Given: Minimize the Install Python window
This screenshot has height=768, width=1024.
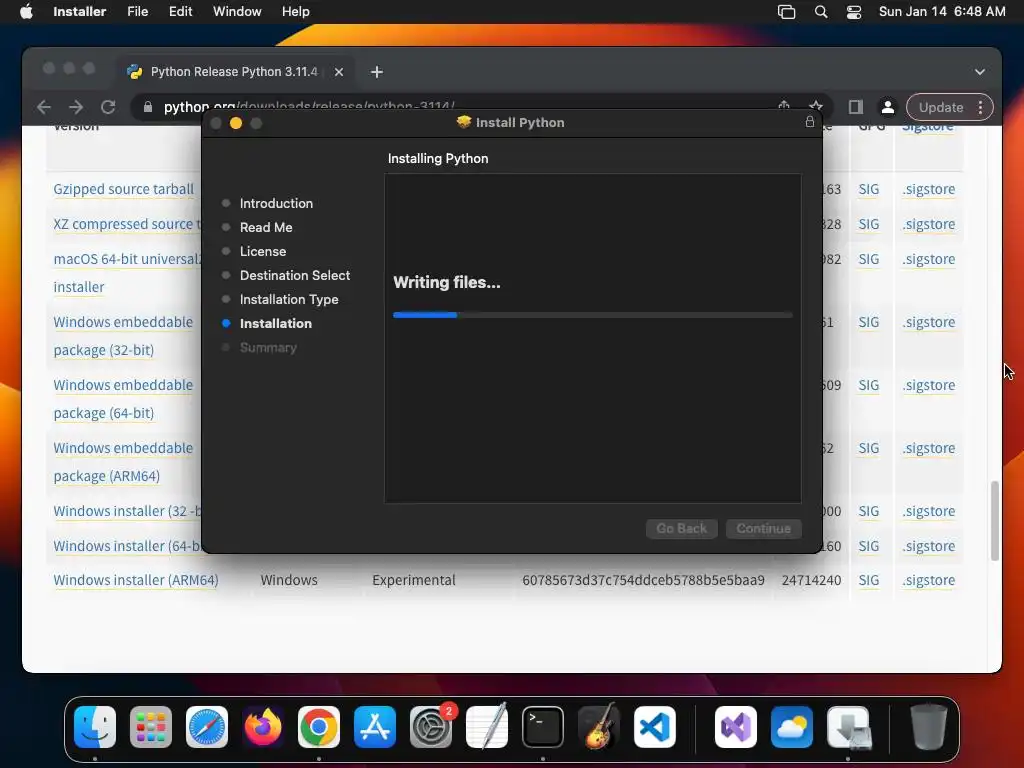Looking at the screenshot, I should (x=236, y=123).
